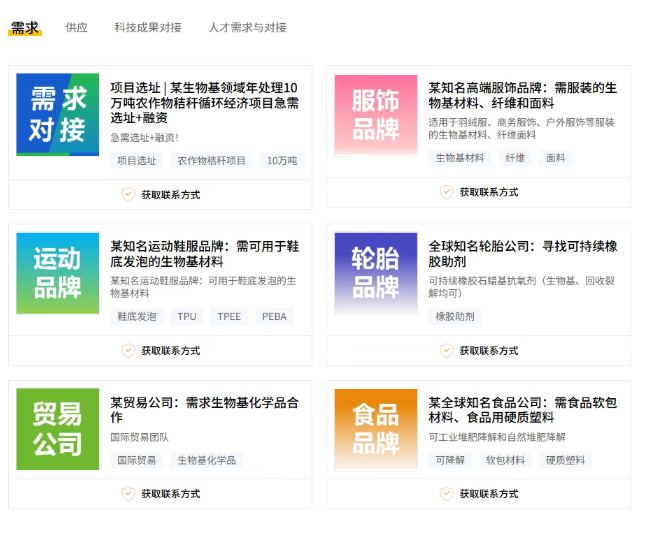645x546 pixels.
Task: Select the TPU tag
Action: [x=187, y=317]
